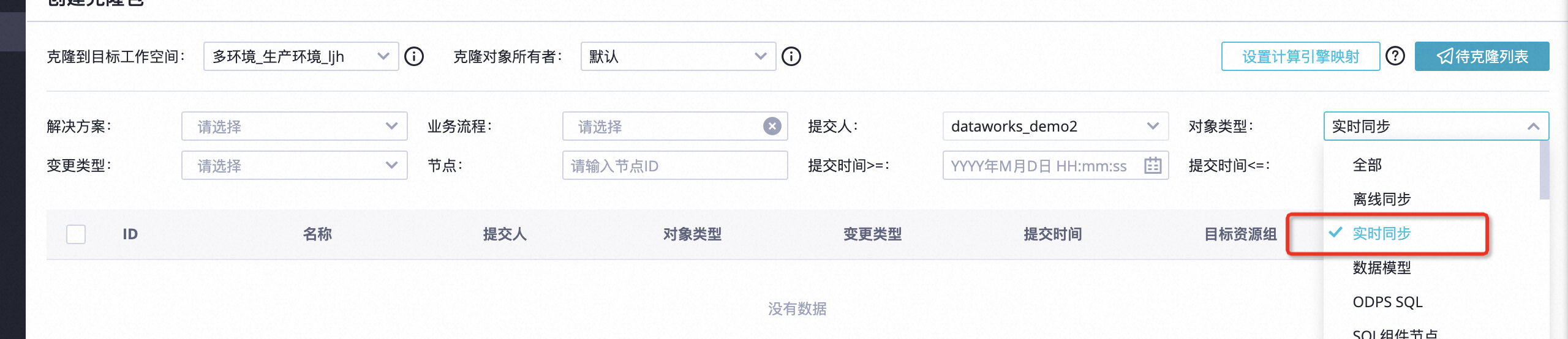Click info icon beside target workspace dropdown
Image resolution: width=1568 pixels, height=339 pixels.
[414, 57]
